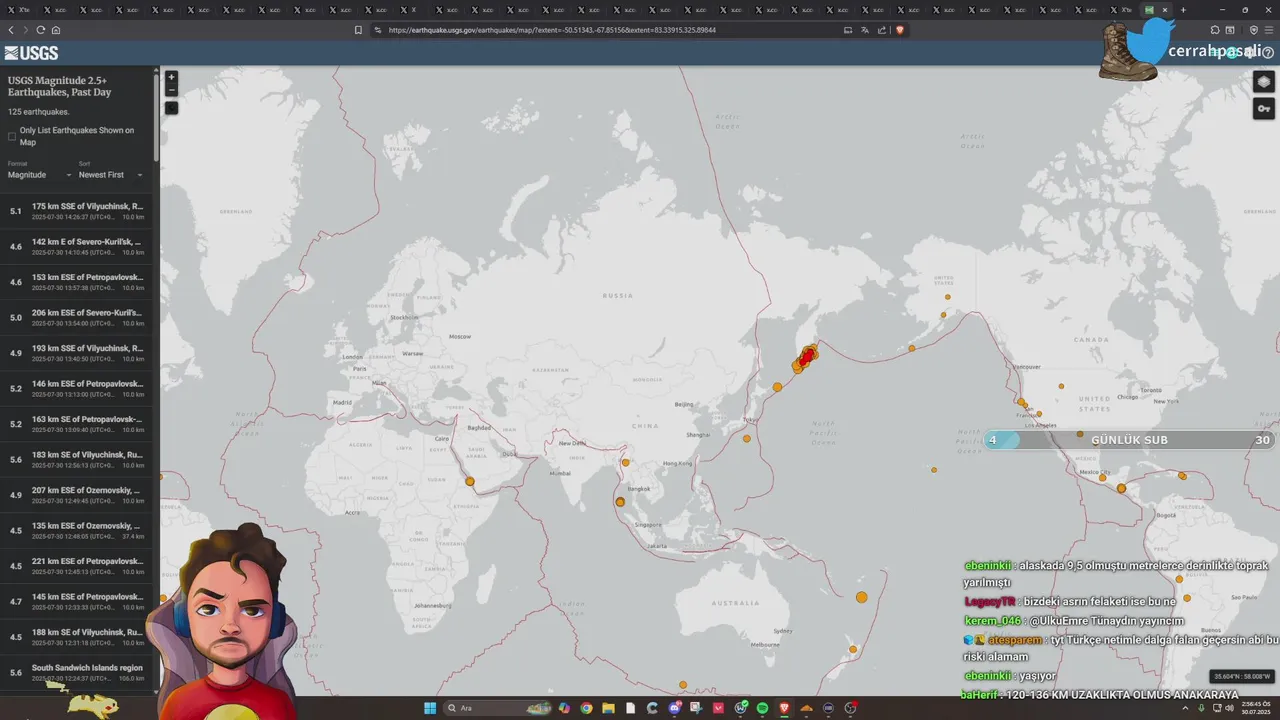
Task: Select 5.6 183 km SE of Vilyuchinsk
Action: pos(77,460)
